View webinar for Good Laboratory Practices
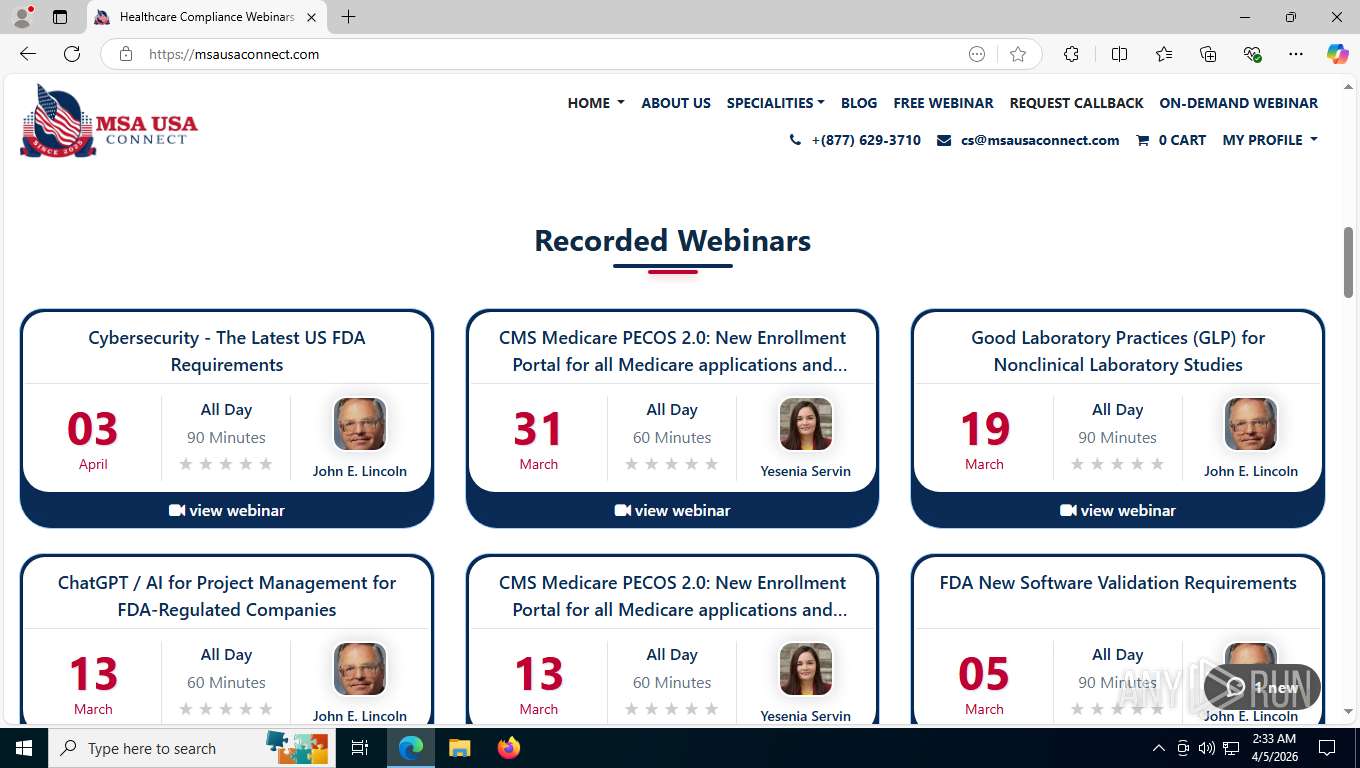The height and width of the screenshot is (768, 1360). (x=1118, y=510)
